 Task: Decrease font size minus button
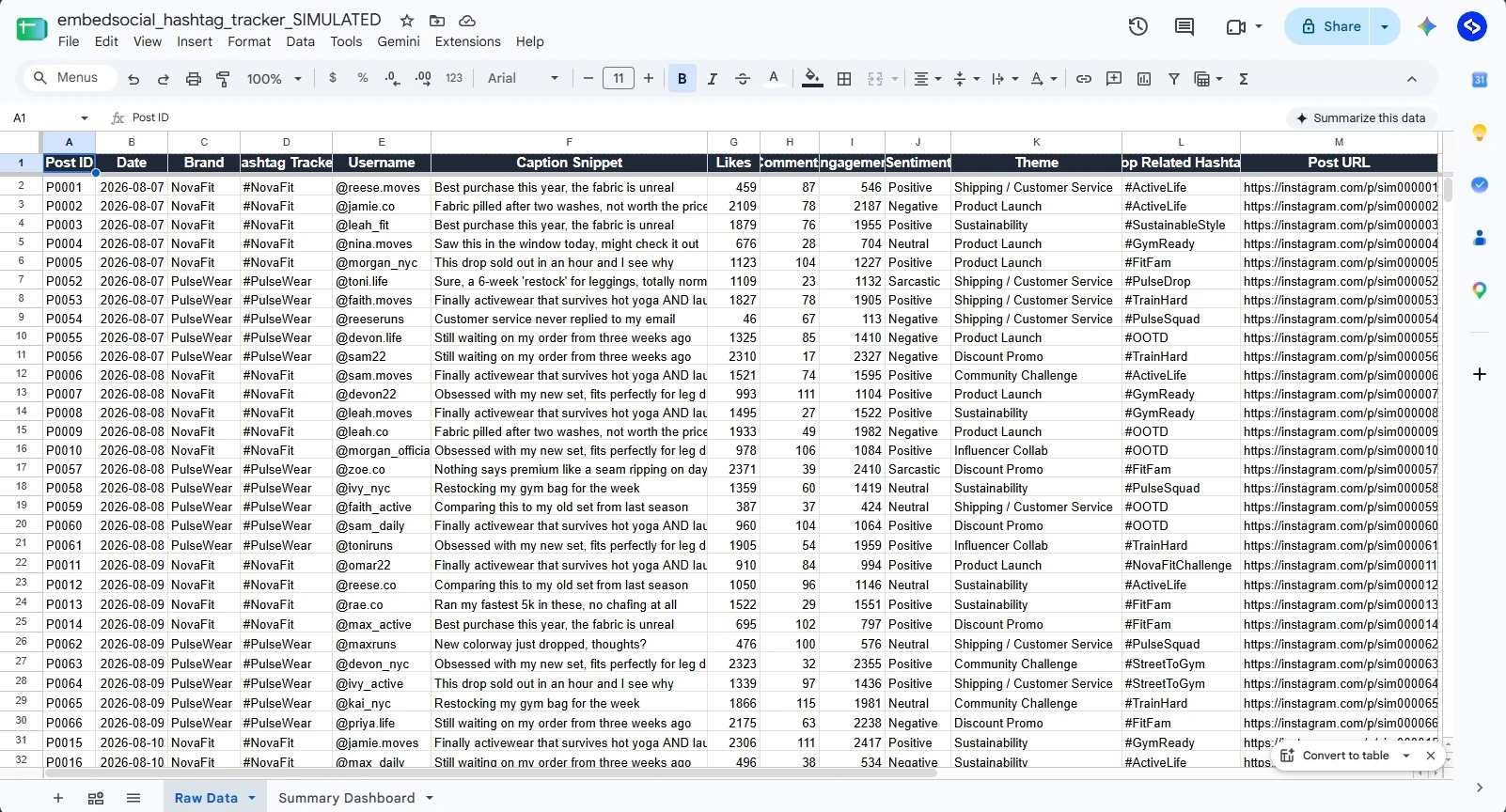588,79
